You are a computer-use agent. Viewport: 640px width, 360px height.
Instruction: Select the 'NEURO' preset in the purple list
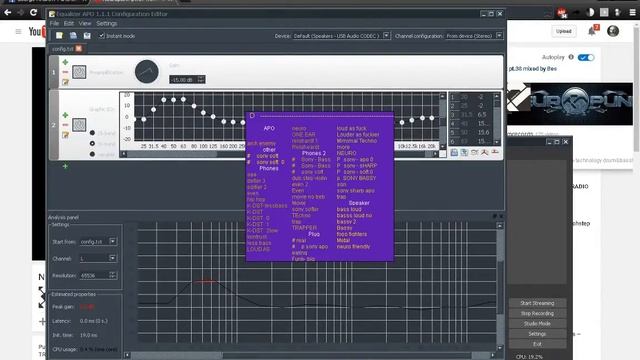click(347, 153)
